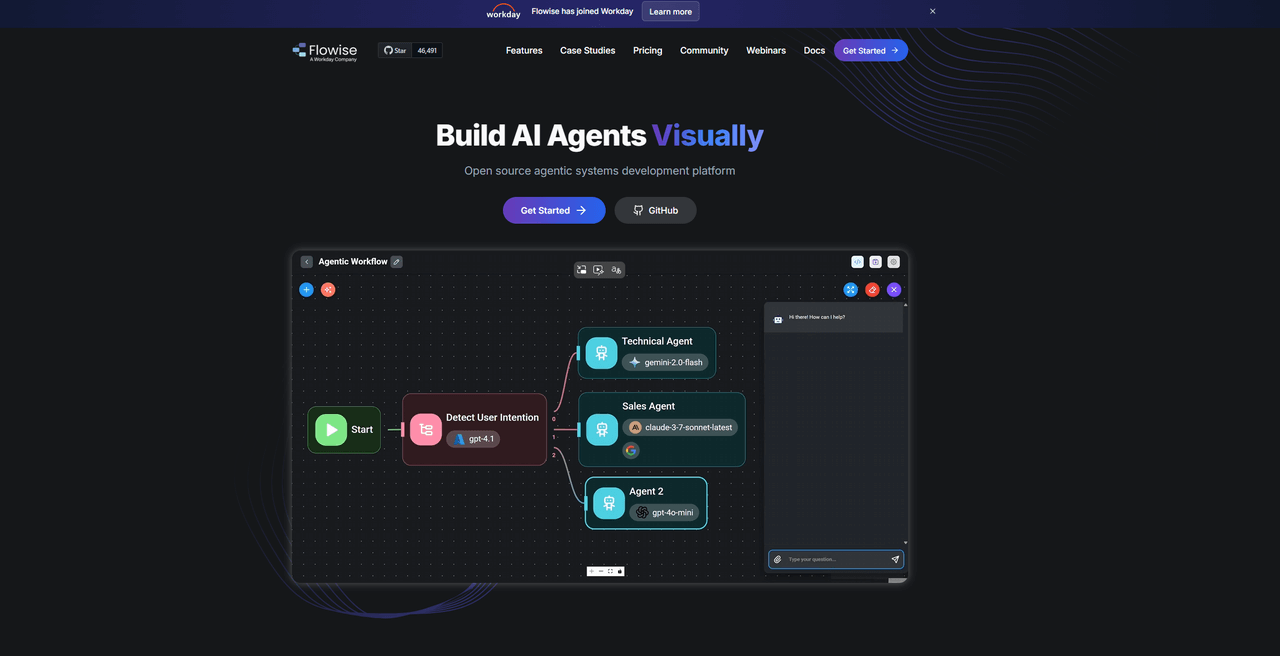Click the purple hero Get Started button
This screenshot has height=656, width=1280.
pyautogui.click(x=554, y=210)
